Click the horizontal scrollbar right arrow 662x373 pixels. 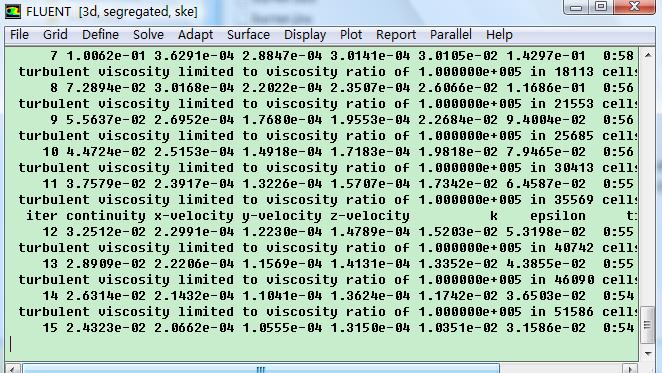630,369
